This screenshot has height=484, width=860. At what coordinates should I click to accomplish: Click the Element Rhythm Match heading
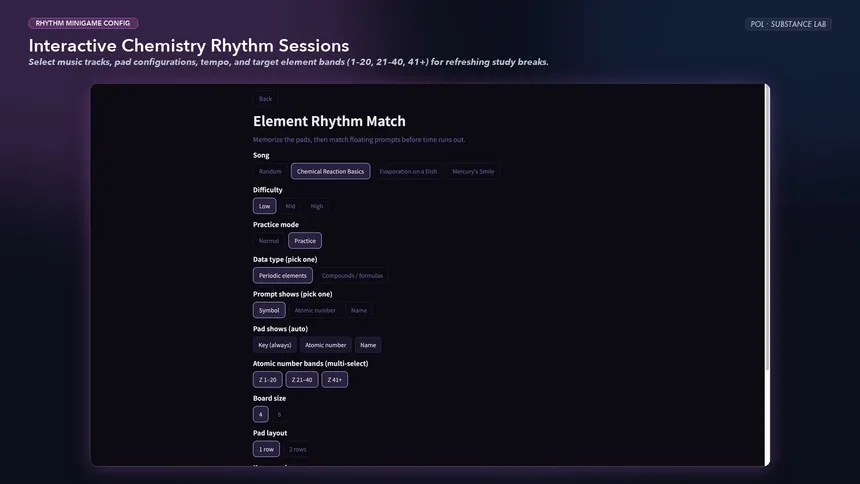(x=329, y=121)
